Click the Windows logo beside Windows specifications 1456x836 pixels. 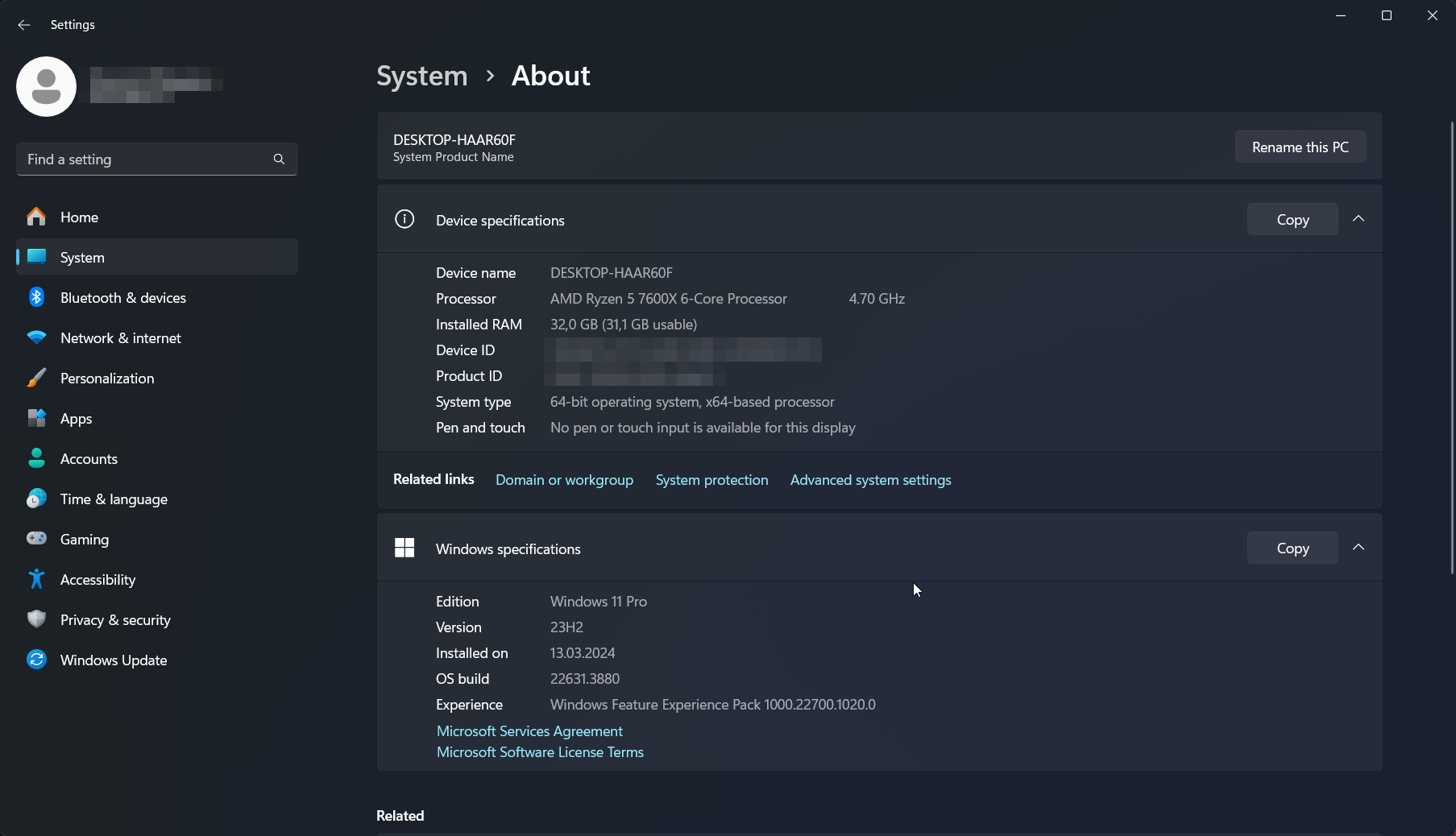click(404, 548)
